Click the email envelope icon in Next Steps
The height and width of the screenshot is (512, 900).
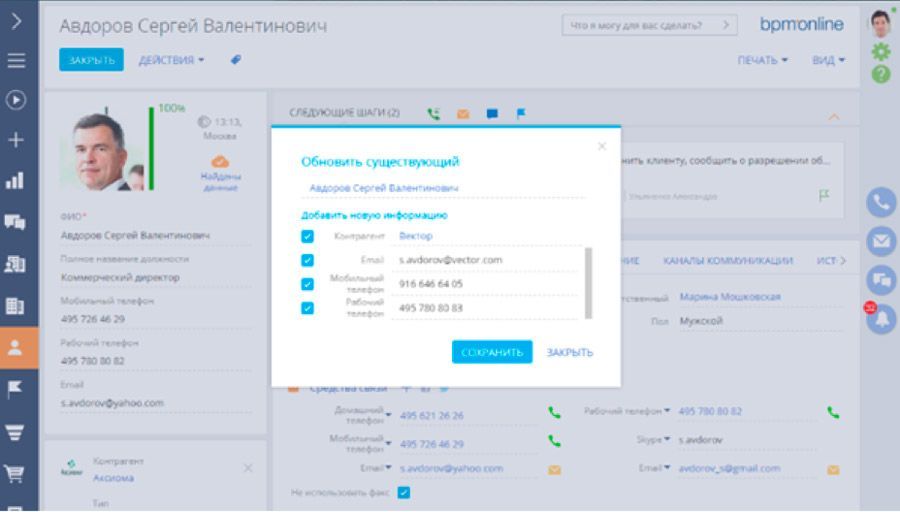click(462, 114)
